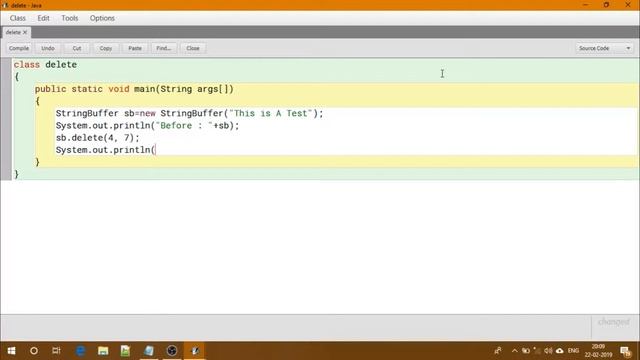
Task: Click the Undo button
Action: tap(48, 48)
